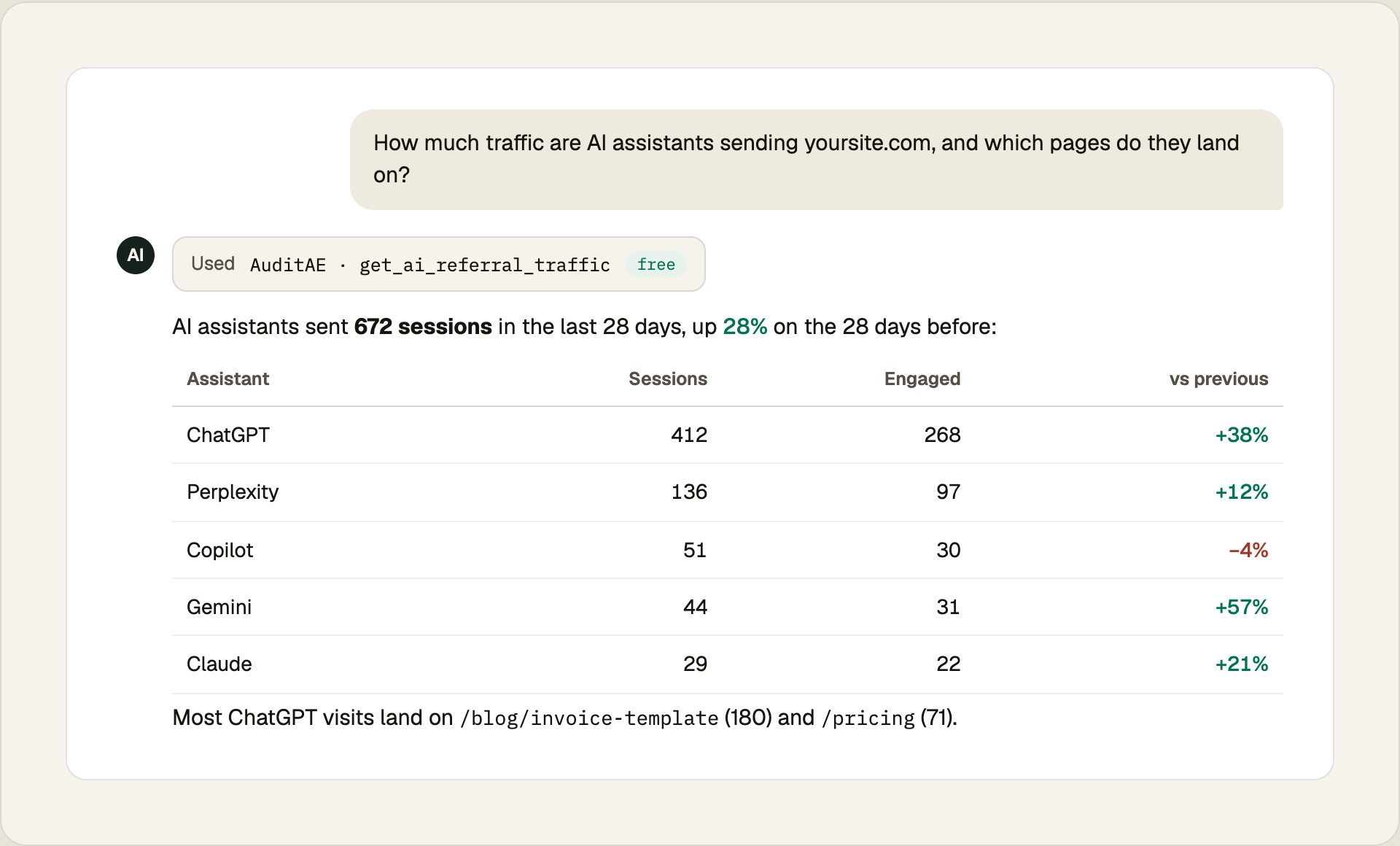
Task: Select the Gemini row name
Action: click(219, 608)
